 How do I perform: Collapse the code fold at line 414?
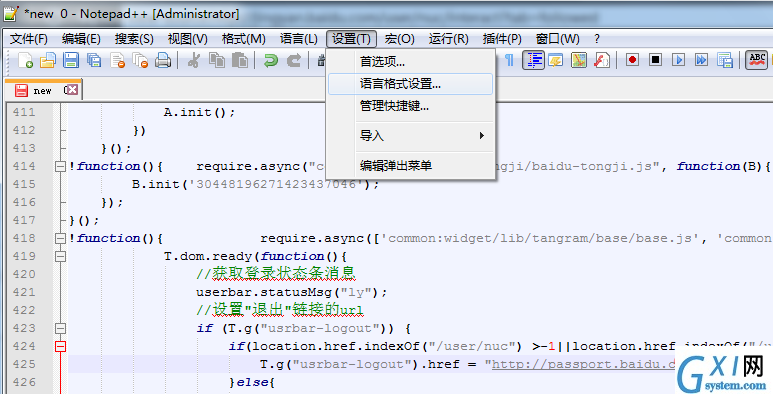[60, 167]
